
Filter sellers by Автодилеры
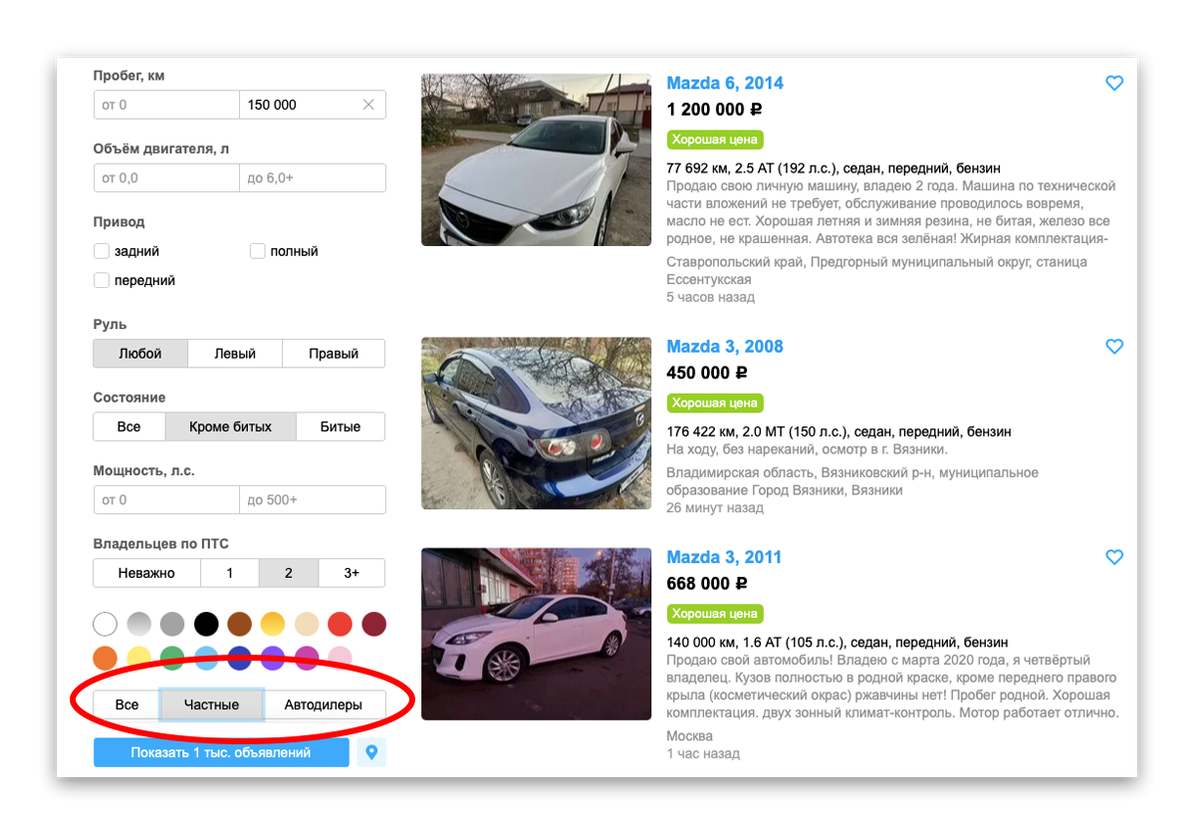tap(324, 704)
